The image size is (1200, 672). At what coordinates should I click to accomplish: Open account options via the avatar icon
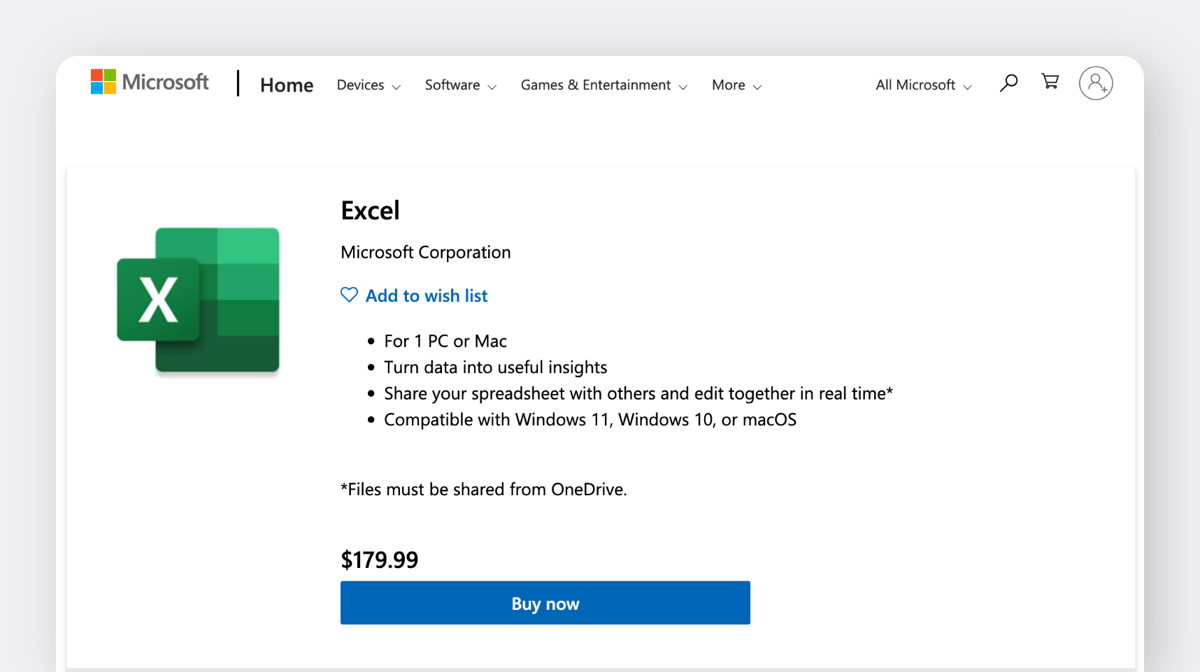click(1096, 83)
